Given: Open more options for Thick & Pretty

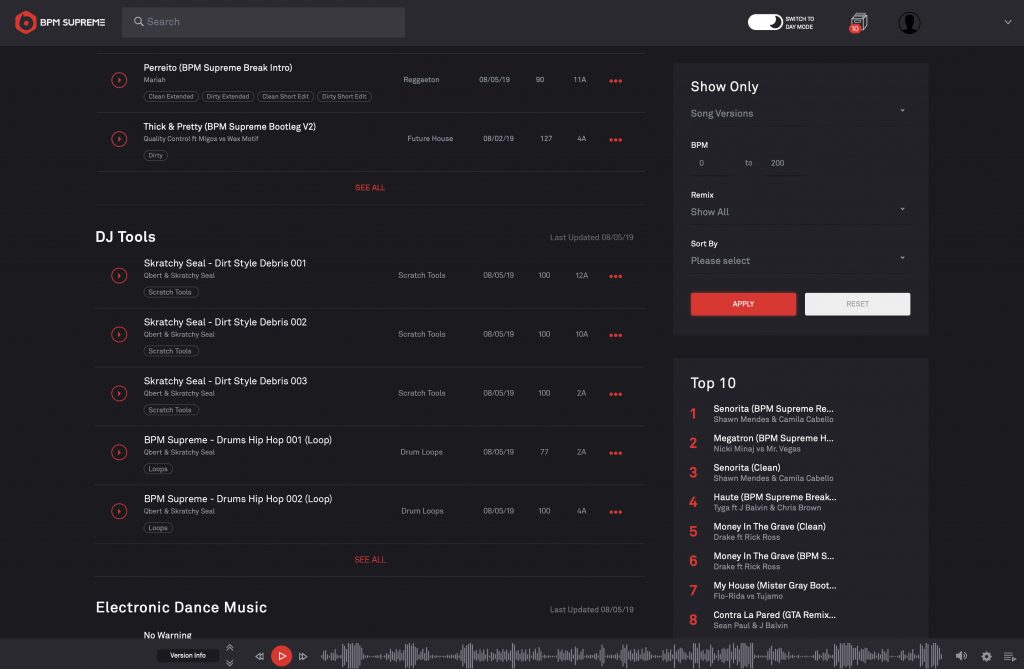Looking at the screenshot, I should click(x=615, y=140).
